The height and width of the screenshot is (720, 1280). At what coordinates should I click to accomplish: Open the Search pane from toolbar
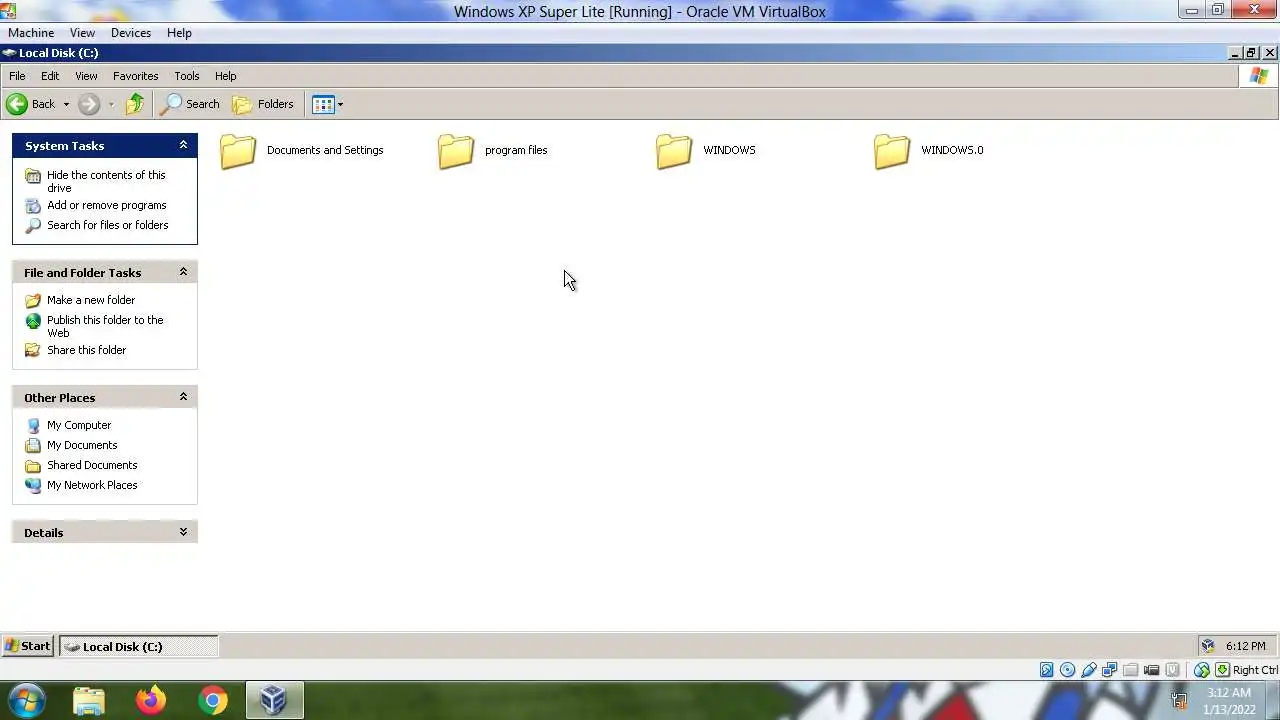pyautogui.click(x=192, y=104)
